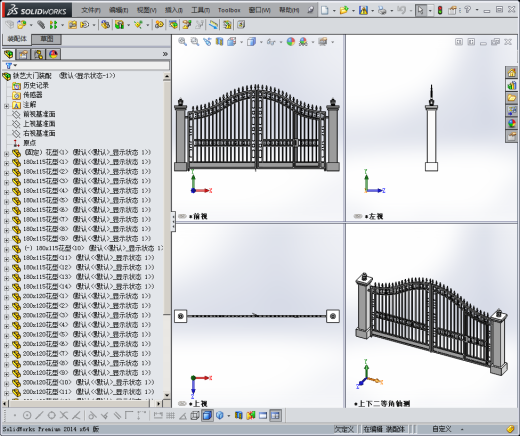Switch to the 草图 sketch tab
The image size is (520, 436).
coord(47,39)
